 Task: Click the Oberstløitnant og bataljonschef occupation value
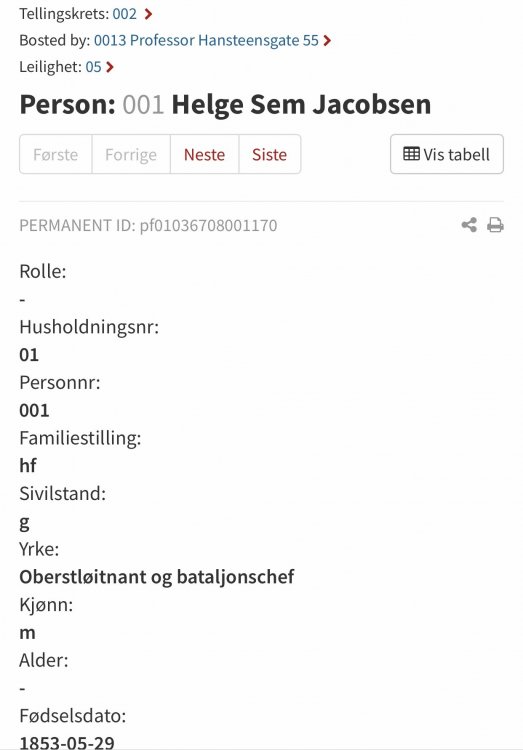coord(156,577)
